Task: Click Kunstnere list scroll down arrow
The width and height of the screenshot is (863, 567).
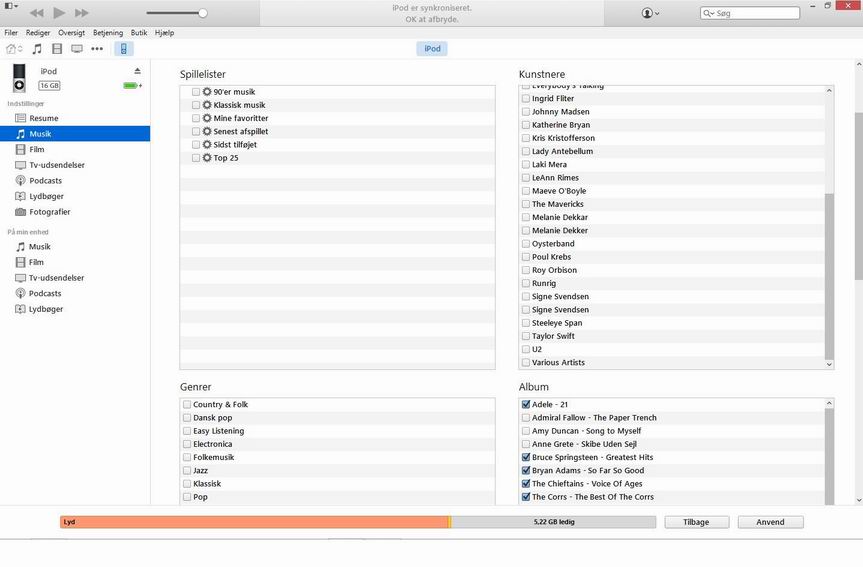Action: [829, 364]
